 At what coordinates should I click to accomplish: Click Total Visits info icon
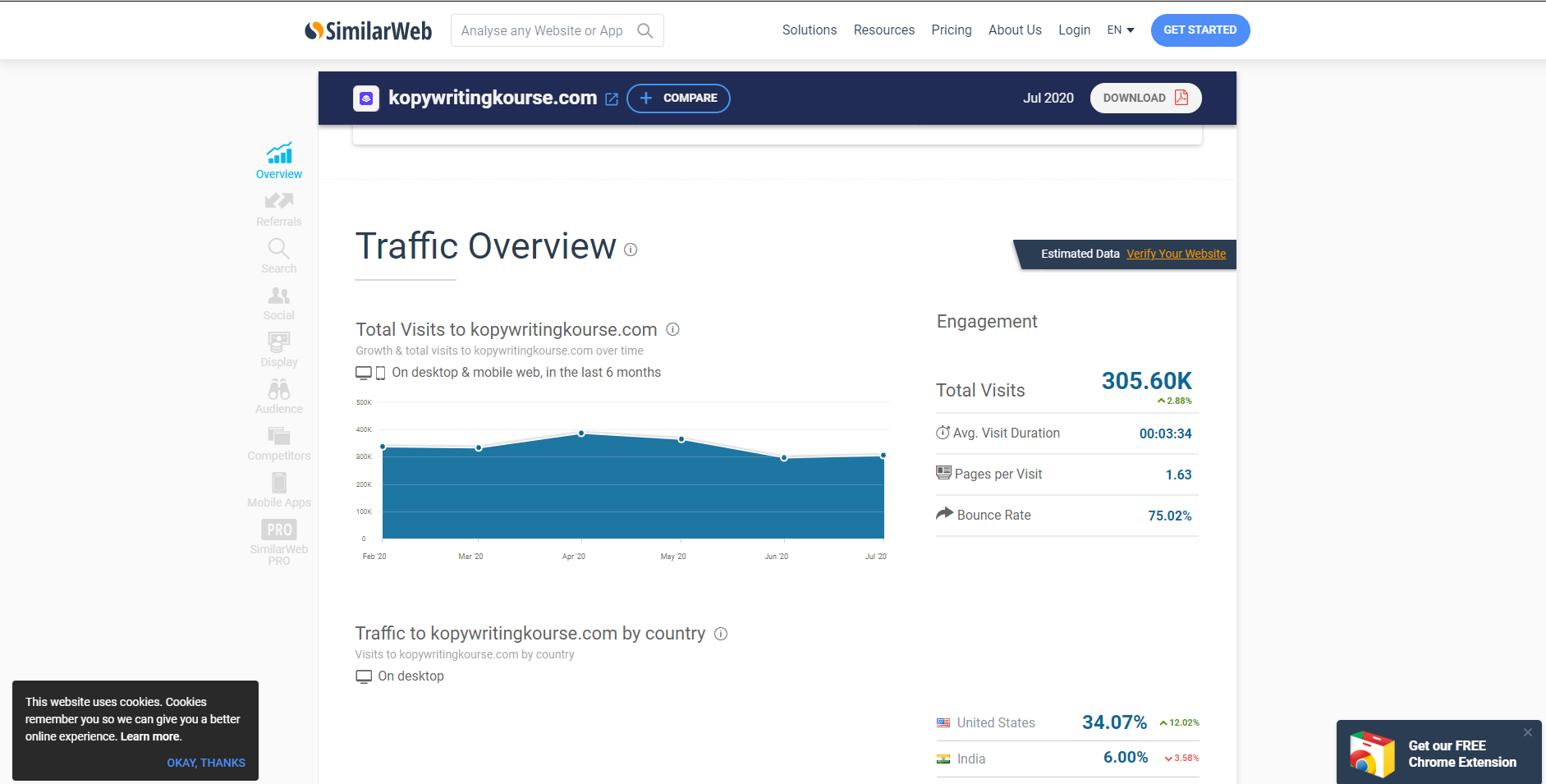[672, 329]
